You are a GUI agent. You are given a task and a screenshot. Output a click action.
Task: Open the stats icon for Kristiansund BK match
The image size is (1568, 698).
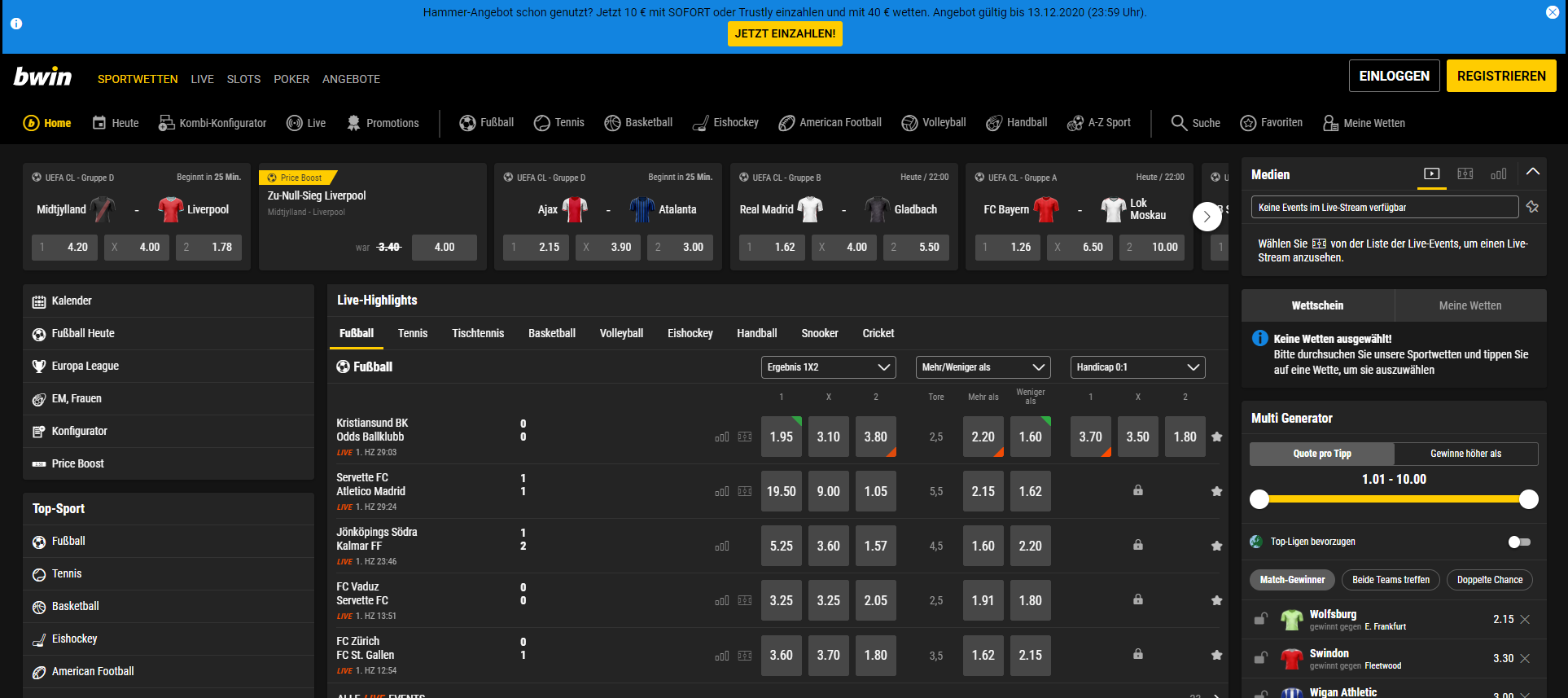722,437
